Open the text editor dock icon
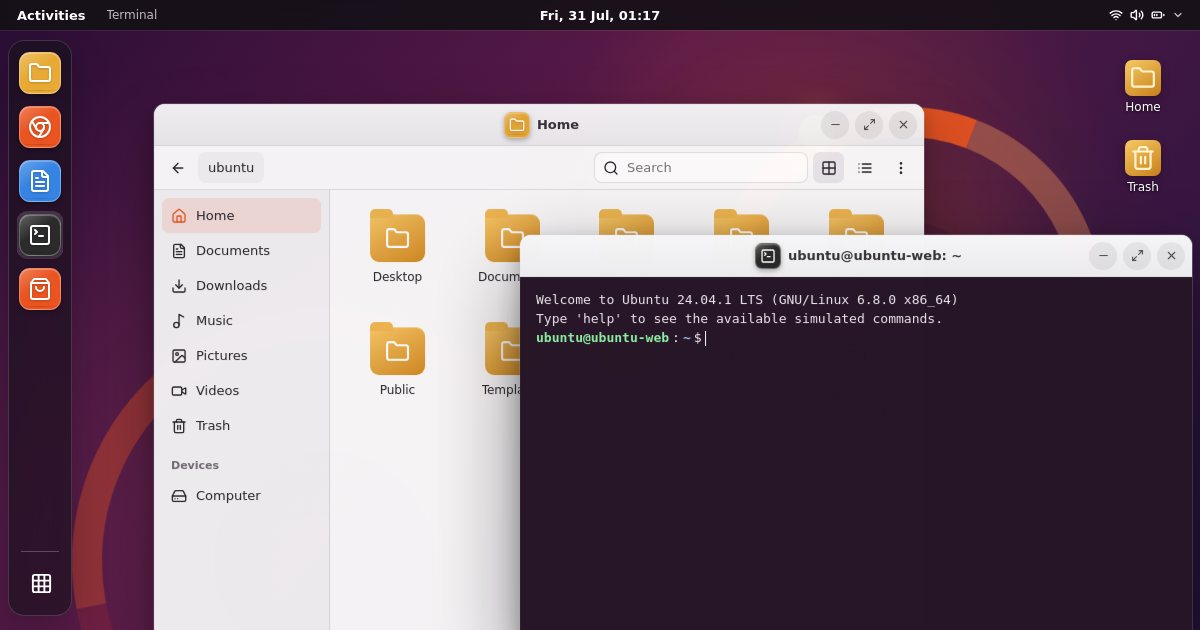 [x=40, y=181]
